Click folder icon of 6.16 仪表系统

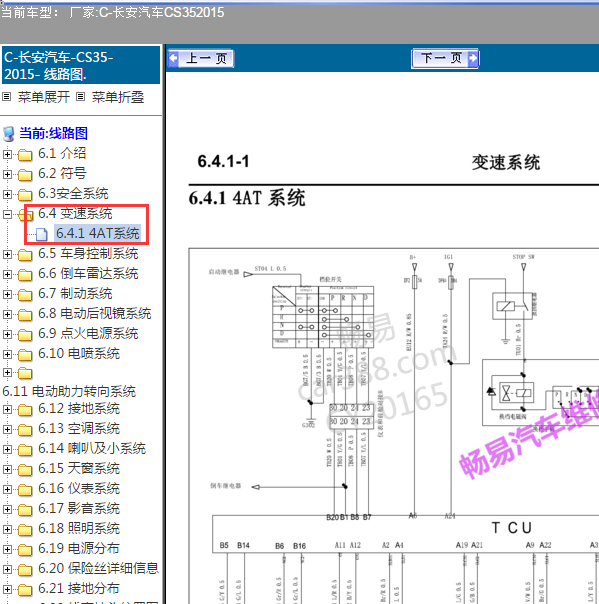click(25, 490)
